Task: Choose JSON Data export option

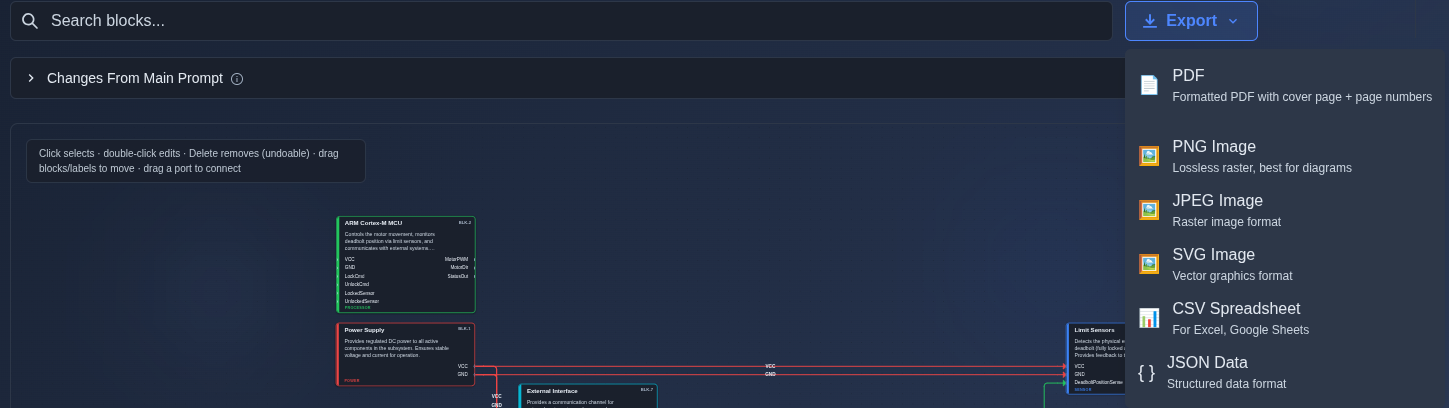Action: coord(1286,373)
